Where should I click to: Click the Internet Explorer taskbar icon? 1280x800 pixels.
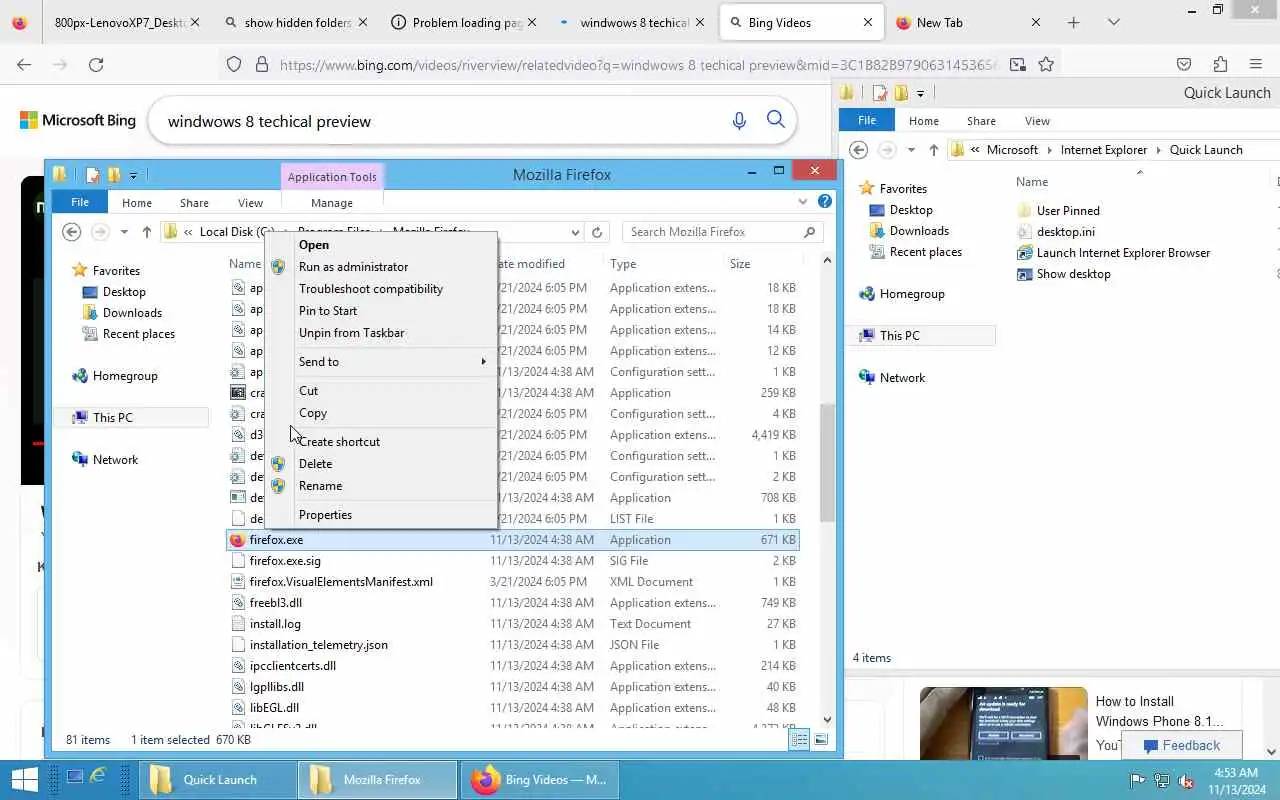click(98, 776)
